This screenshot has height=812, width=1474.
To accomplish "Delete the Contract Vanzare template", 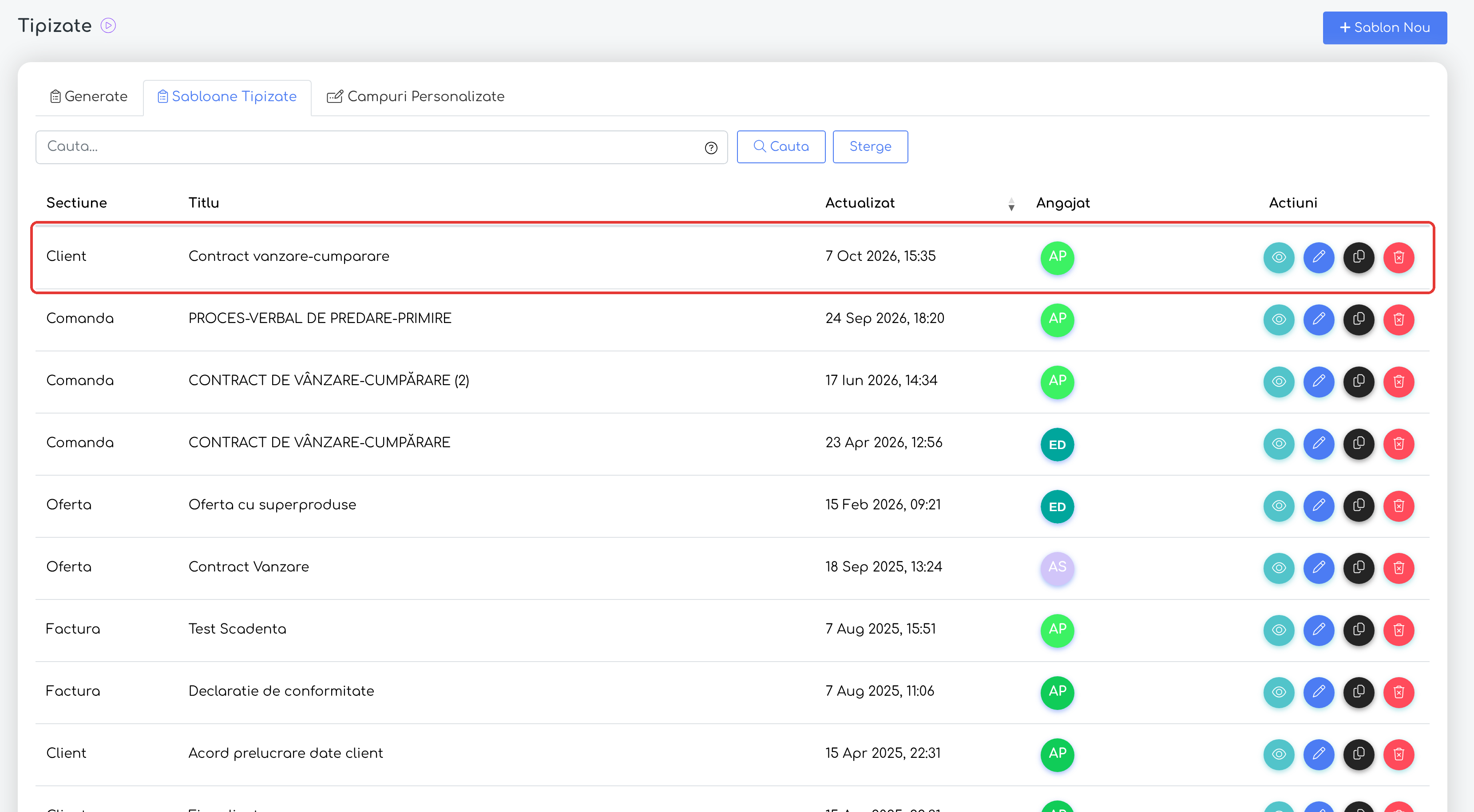I will click(1399, 568).
